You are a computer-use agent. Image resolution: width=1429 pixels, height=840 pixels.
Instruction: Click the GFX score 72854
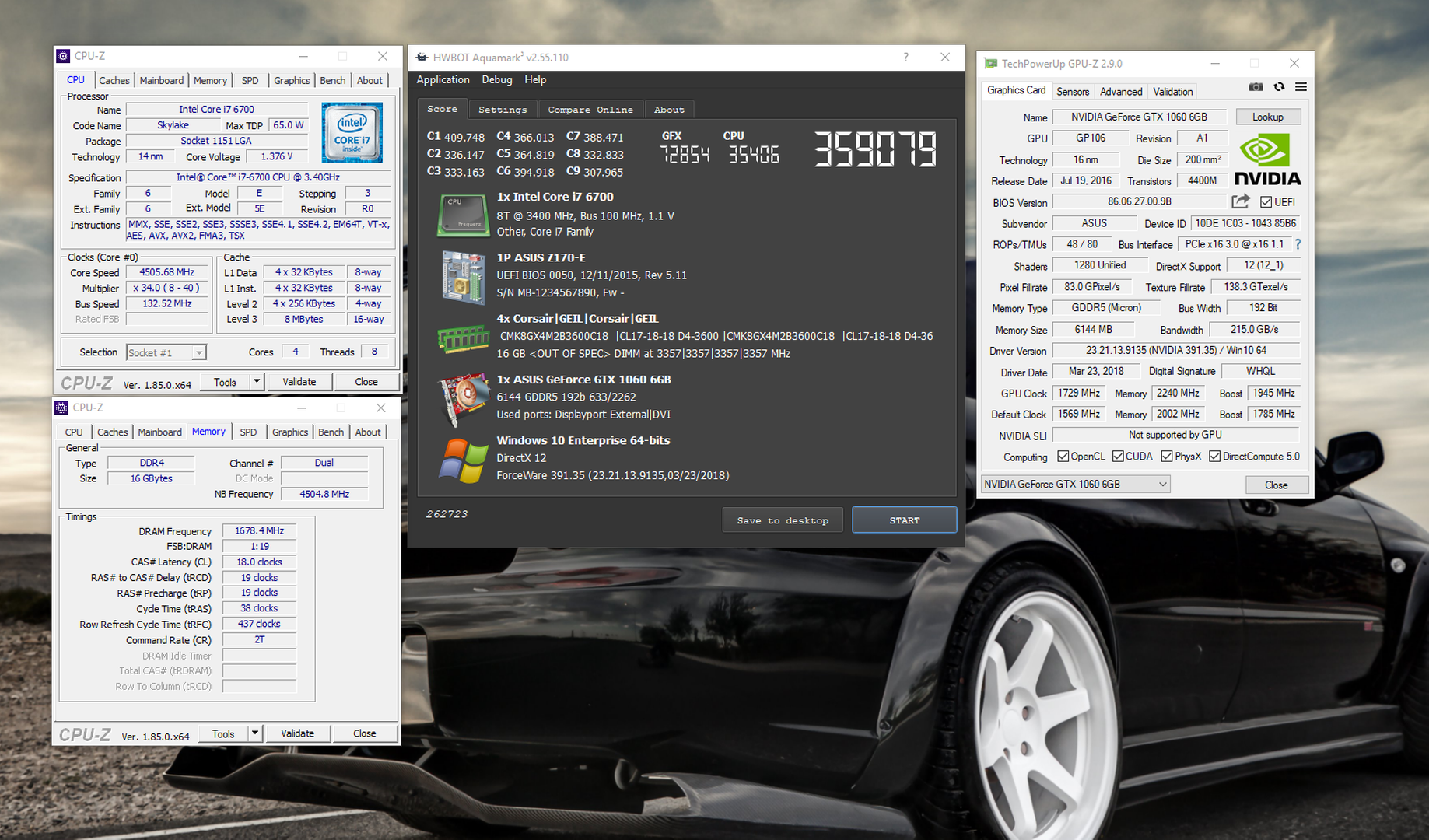685,155
